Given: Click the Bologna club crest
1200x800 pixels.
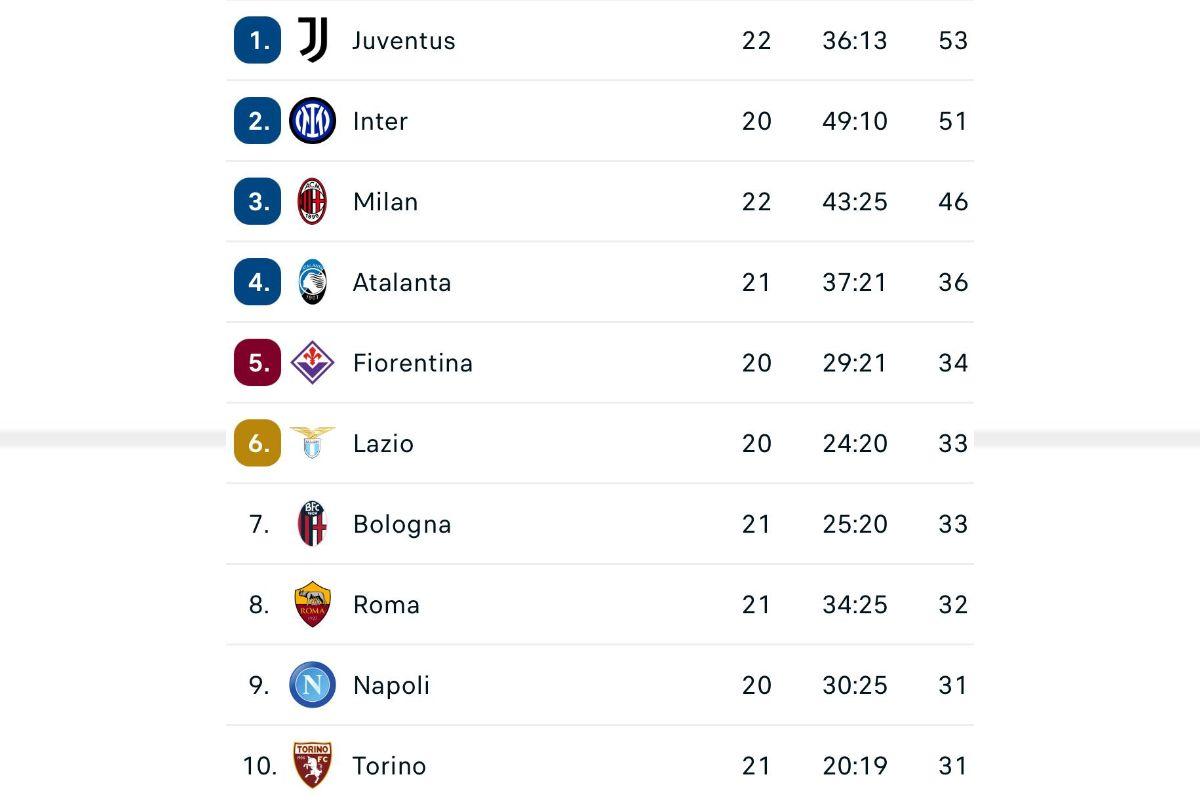Looking at the screenshot, I should [x=312, y=524].
